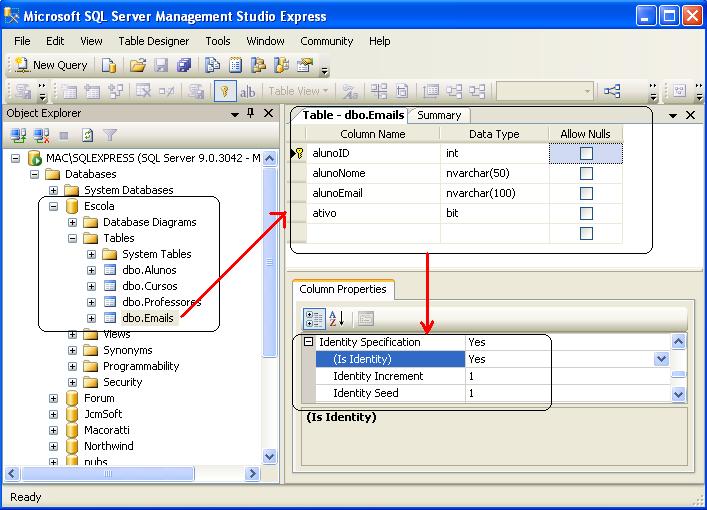Expand the Database Diagrams folder
Screen dimensions: 707x510
pos(72,222)
